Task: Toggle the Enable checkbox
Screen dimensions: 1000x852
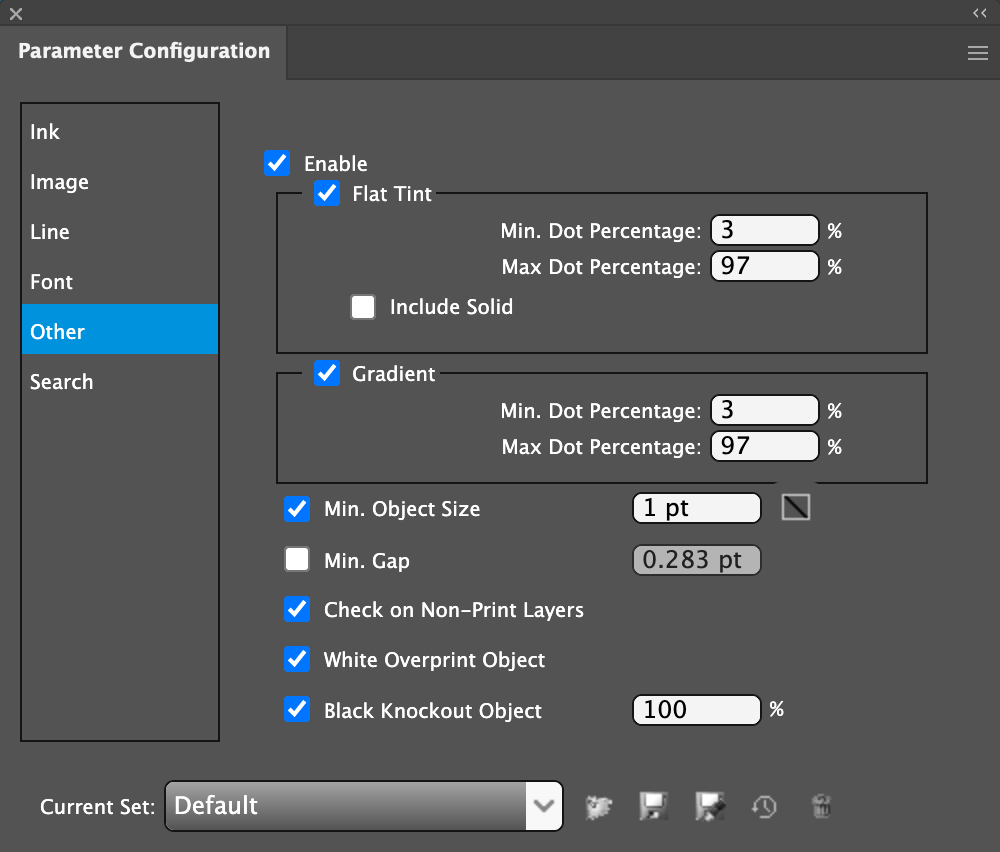Action: tap(277, 163)
